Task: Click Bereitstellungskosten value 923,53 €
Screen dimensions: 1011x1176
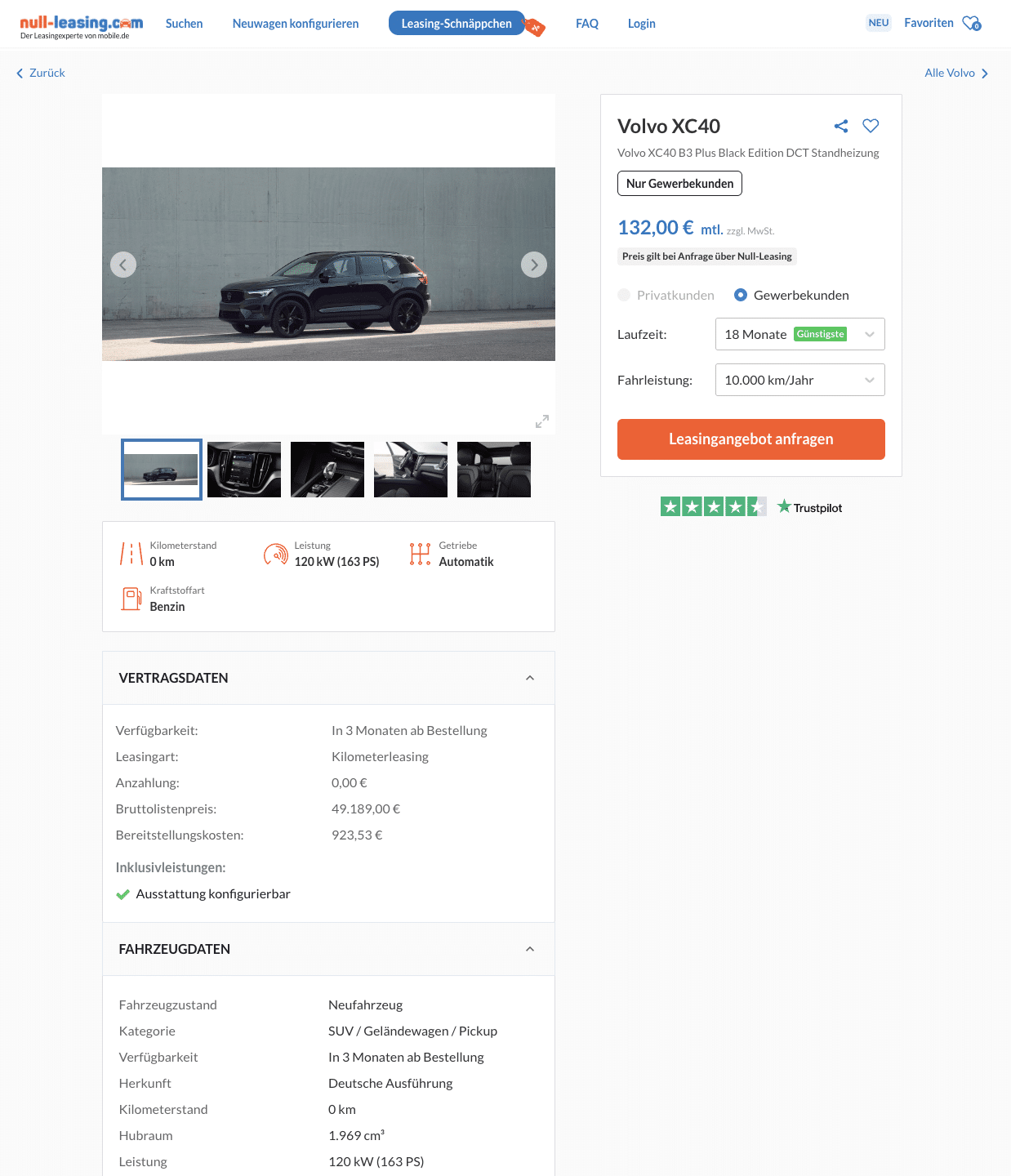Action: coord(357,835)
